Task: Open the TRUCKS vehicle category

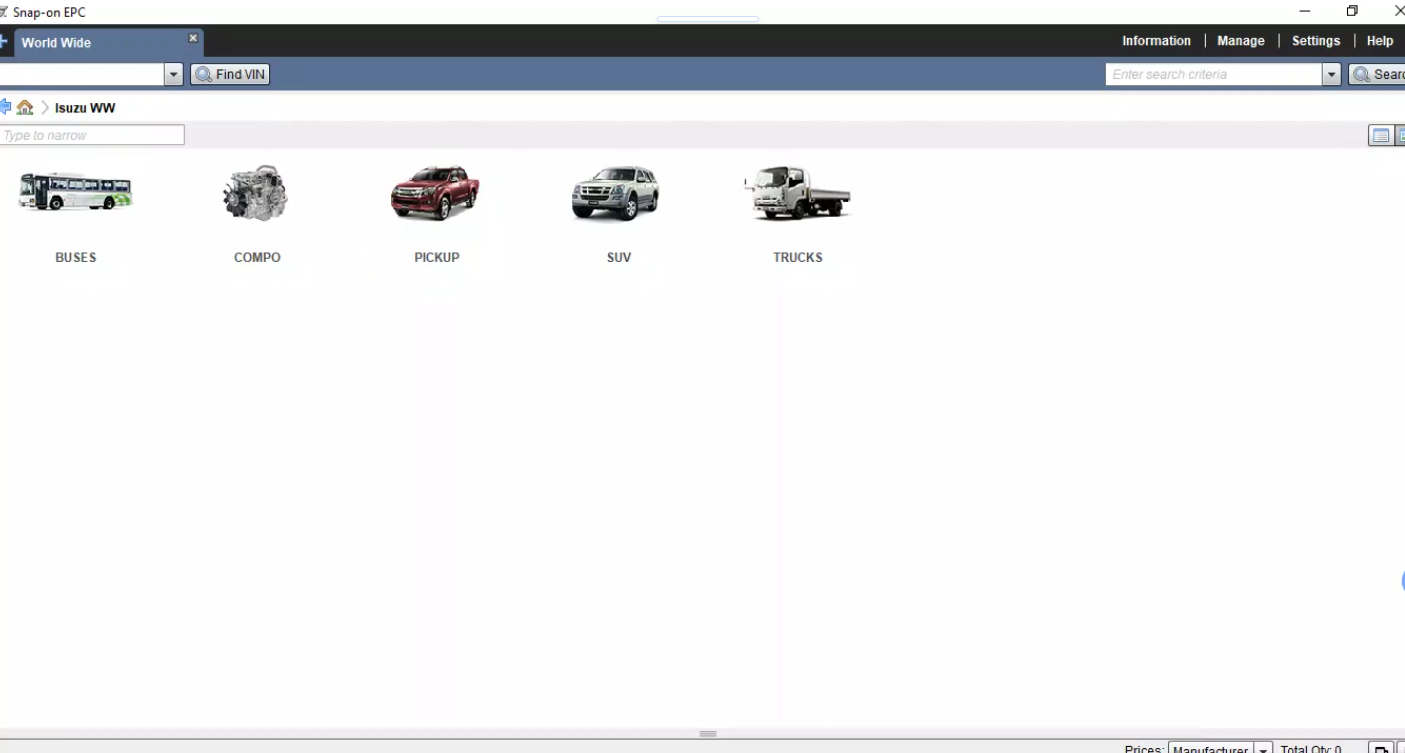Action: pyautogui.click(x=797, y=192)
